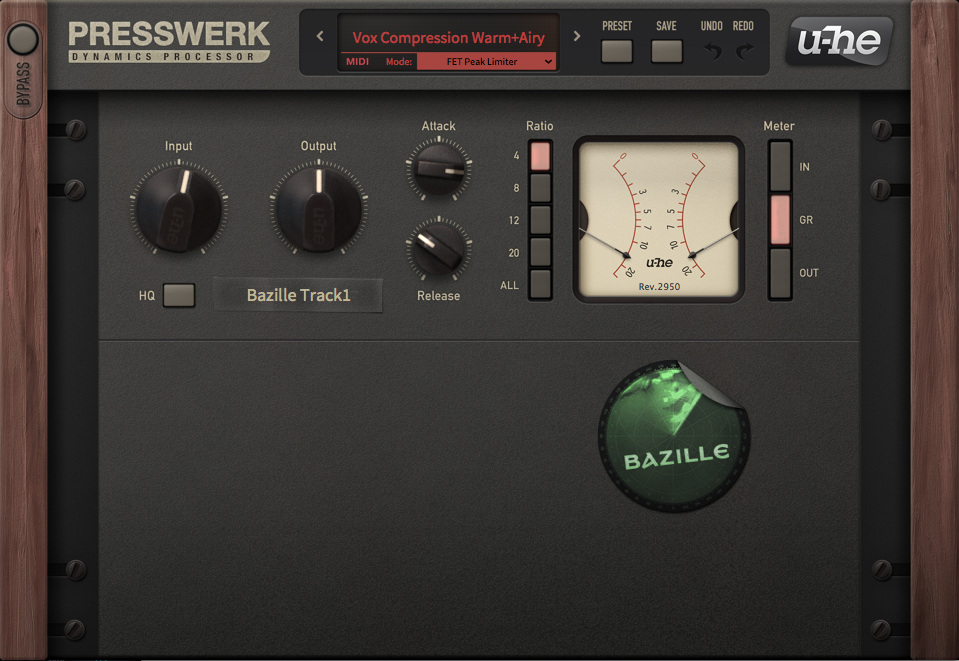Click the Output knob
Image resolution: width=959 pixels, height=661 pixels.
[319, 208]
